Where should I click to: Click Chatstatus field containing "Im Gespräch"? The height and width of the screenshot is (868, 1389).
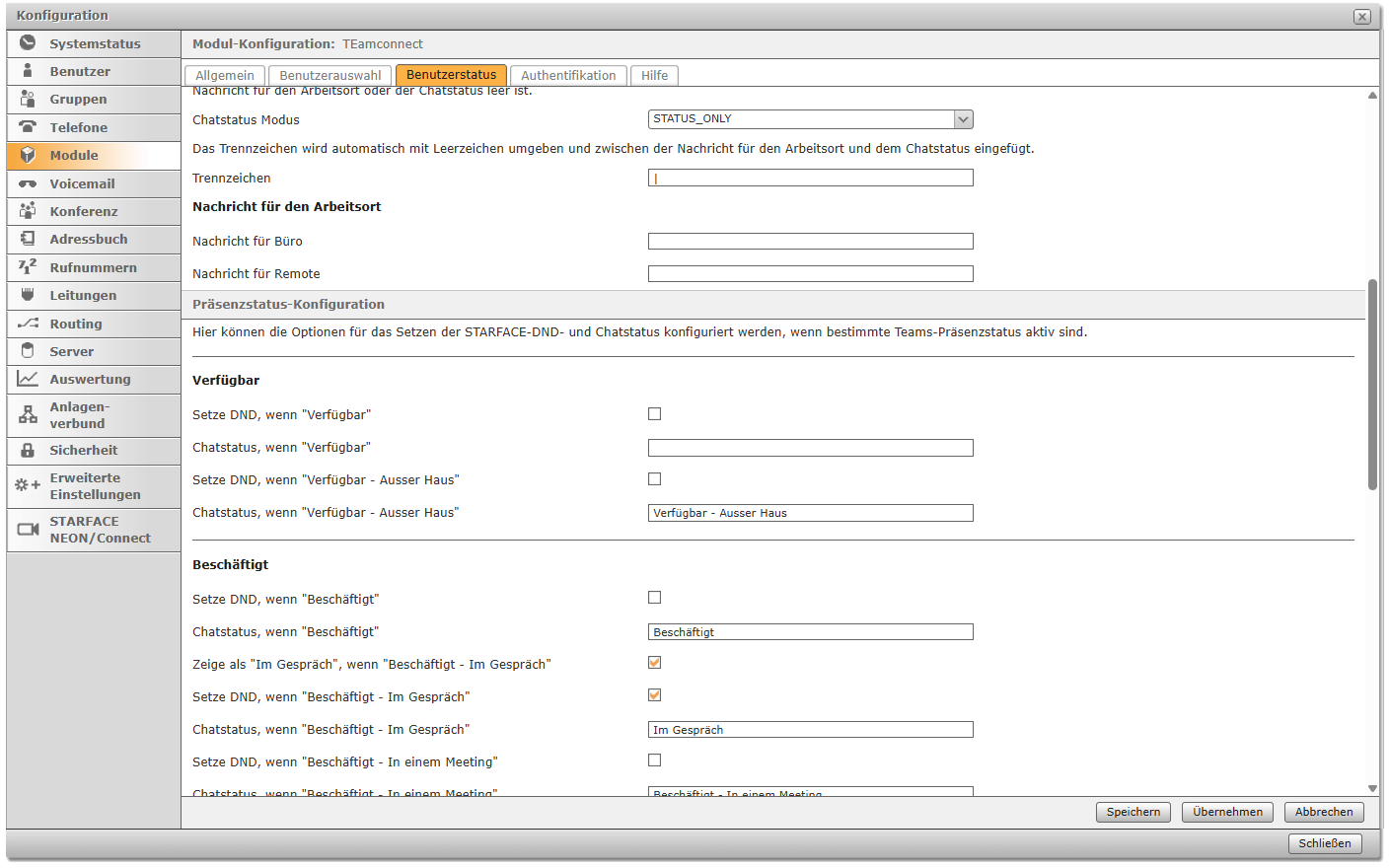811,730
